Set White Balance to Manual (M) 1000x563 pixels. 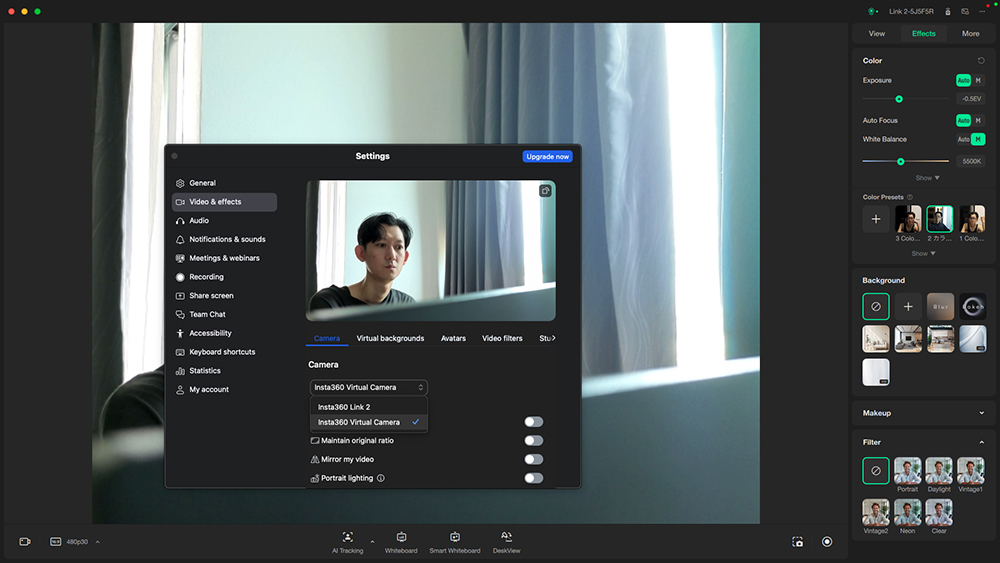click(978, 139)
